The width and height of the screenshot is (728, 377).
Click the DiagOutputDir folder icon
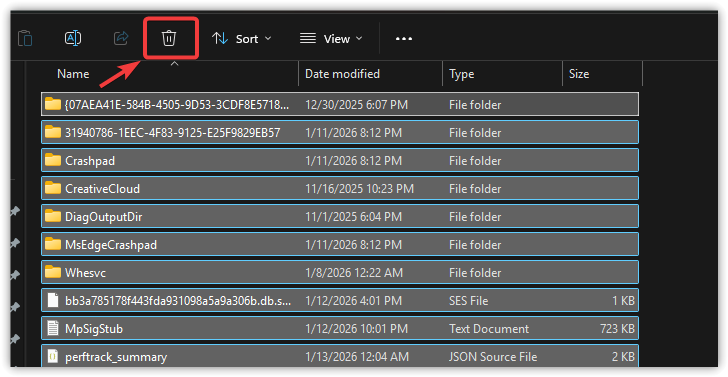53,216
